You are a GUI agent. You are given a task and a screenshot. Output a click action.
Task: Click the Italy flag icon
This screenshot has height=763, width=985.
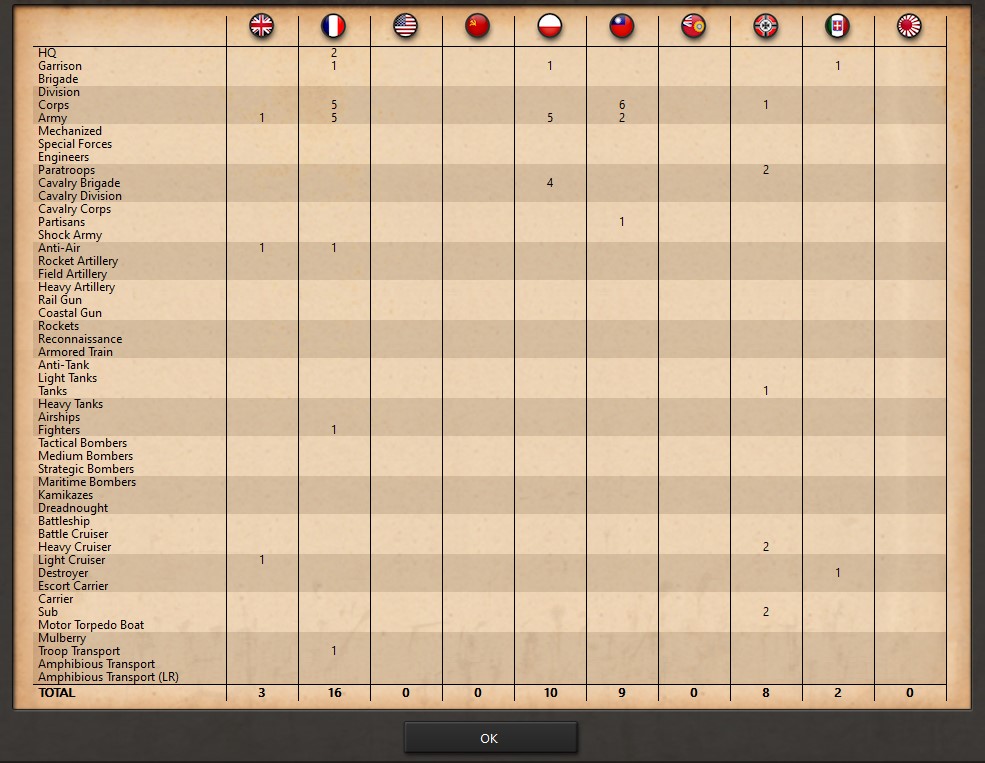(837, 26)
